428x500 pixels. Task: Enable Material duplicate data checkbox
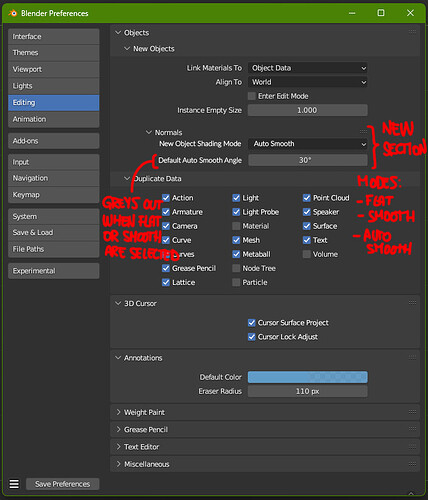point(236,226)
